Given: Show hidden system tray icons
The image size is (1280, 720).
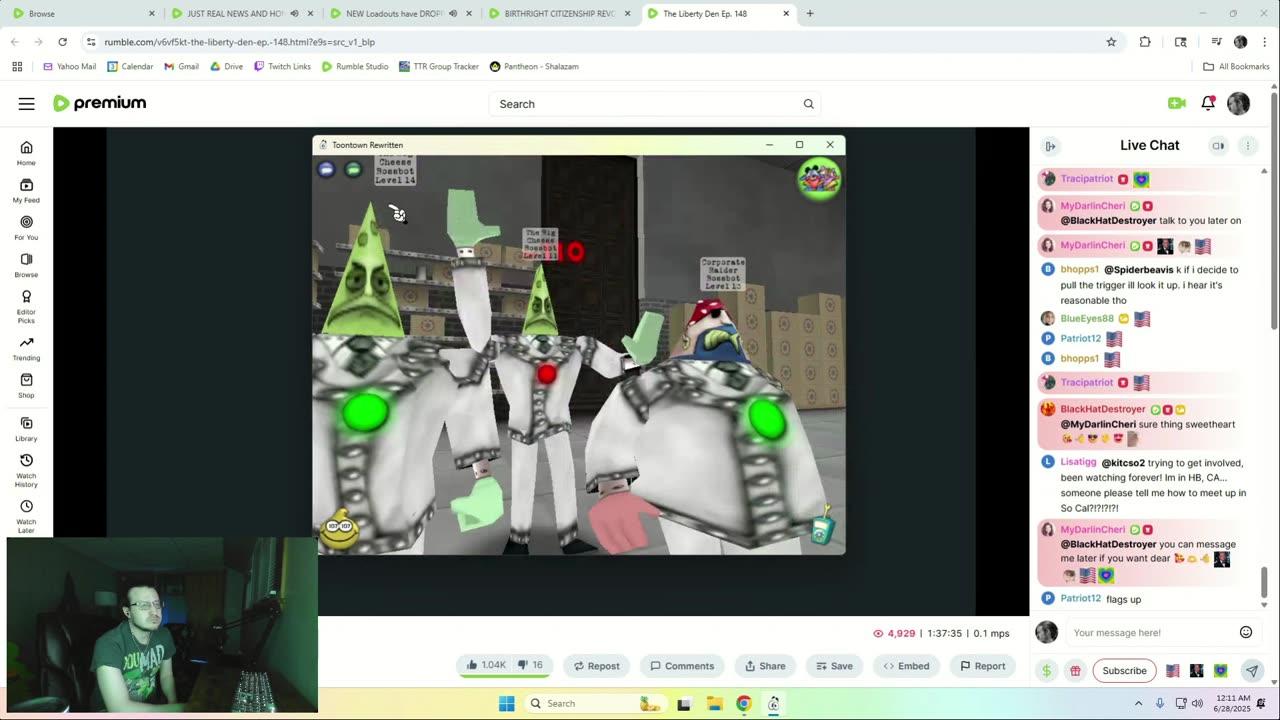Looking at the screenshot, I should (x=1138, y=703).
